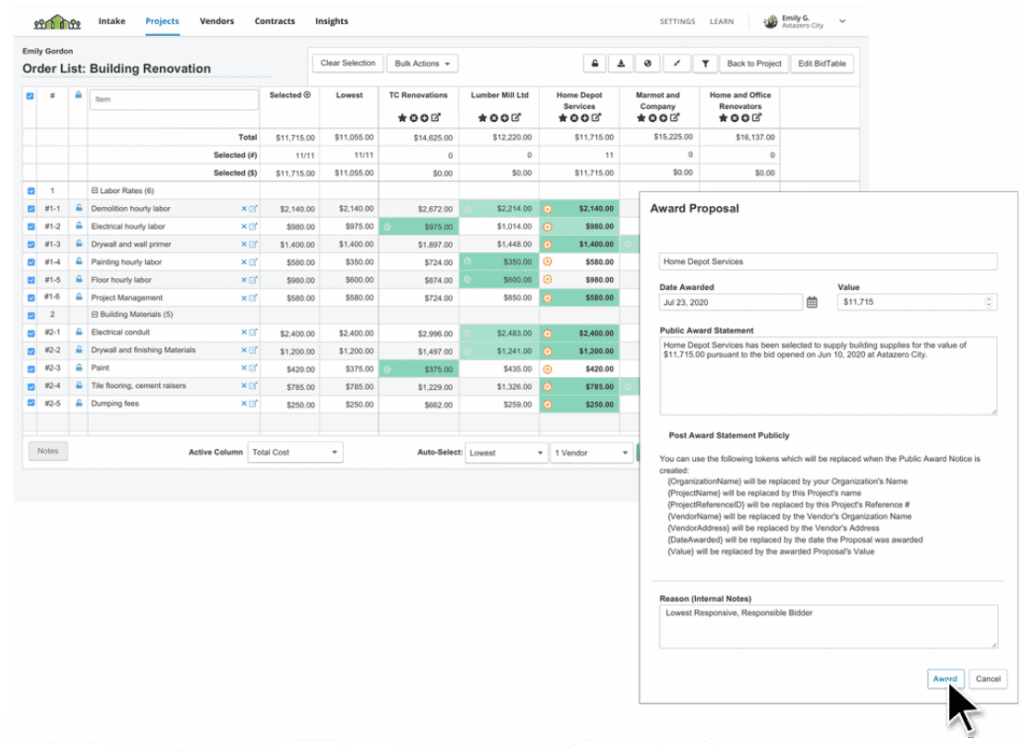Toggle the select-all checkbox in header

[30, 96]
